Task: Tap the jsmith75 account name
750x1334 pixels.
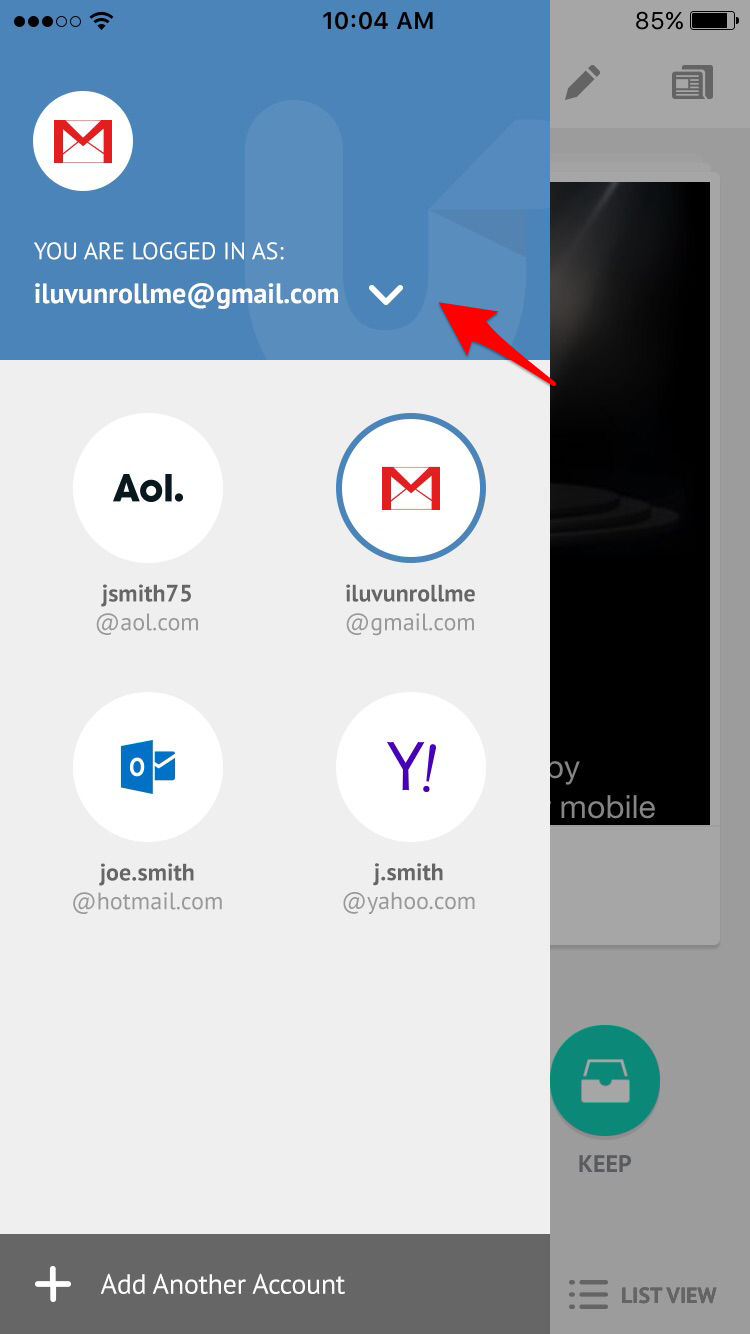Action: tap(147, 593)
